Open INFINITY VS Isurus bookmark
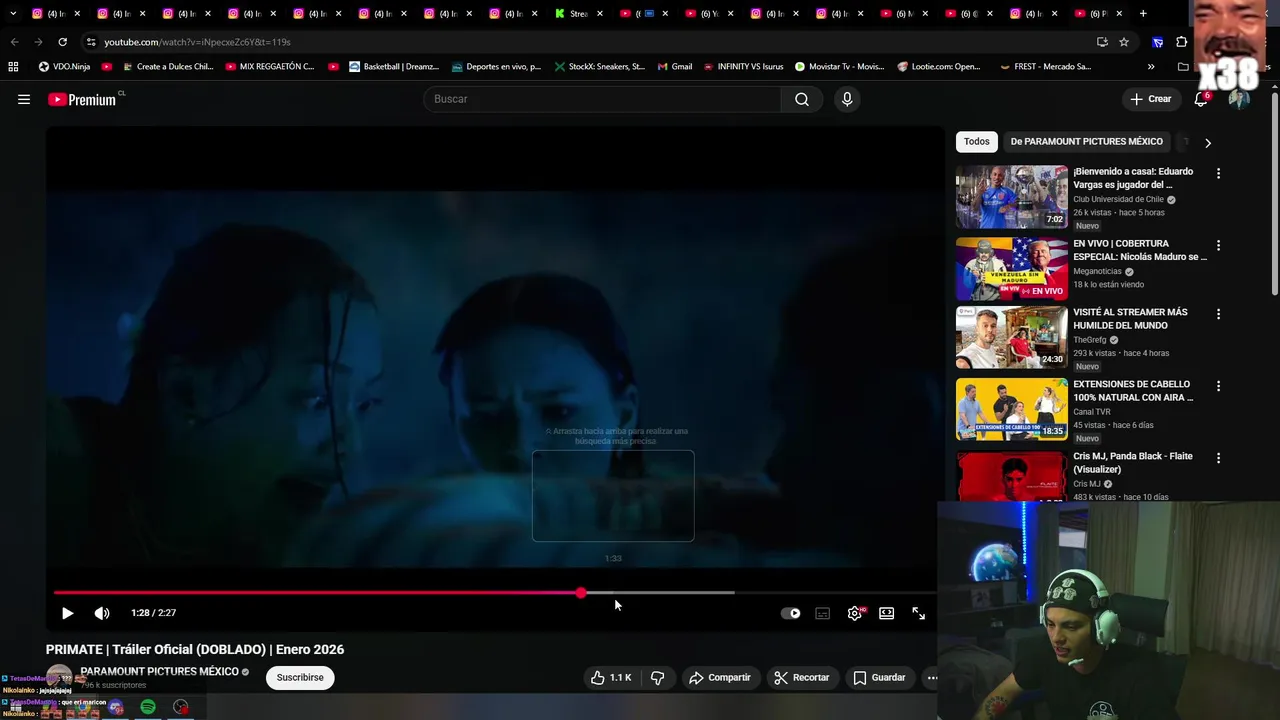 (743, 67)
